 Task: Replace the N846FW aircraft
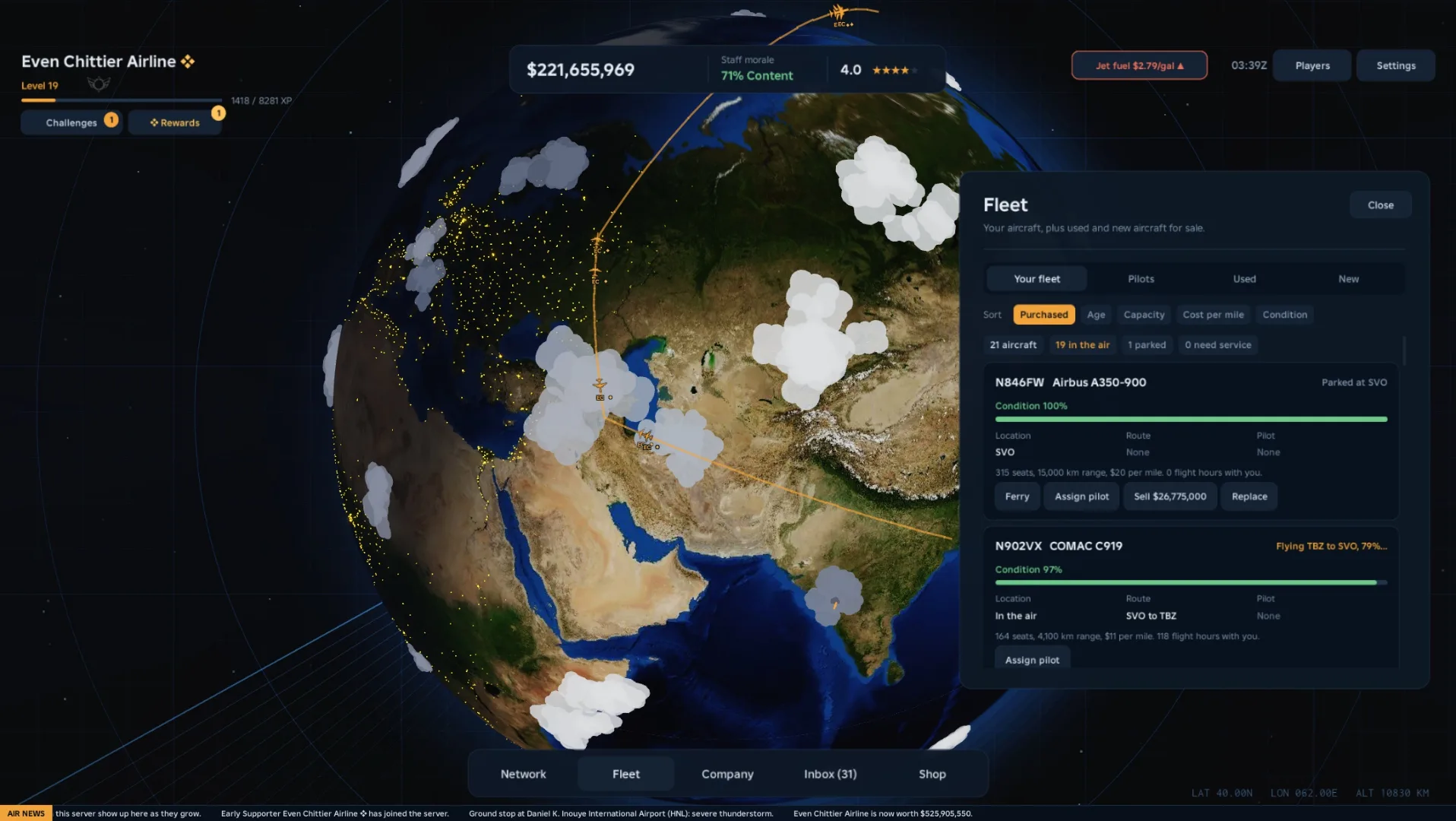pyautogui.click(x=1249, y=496)
